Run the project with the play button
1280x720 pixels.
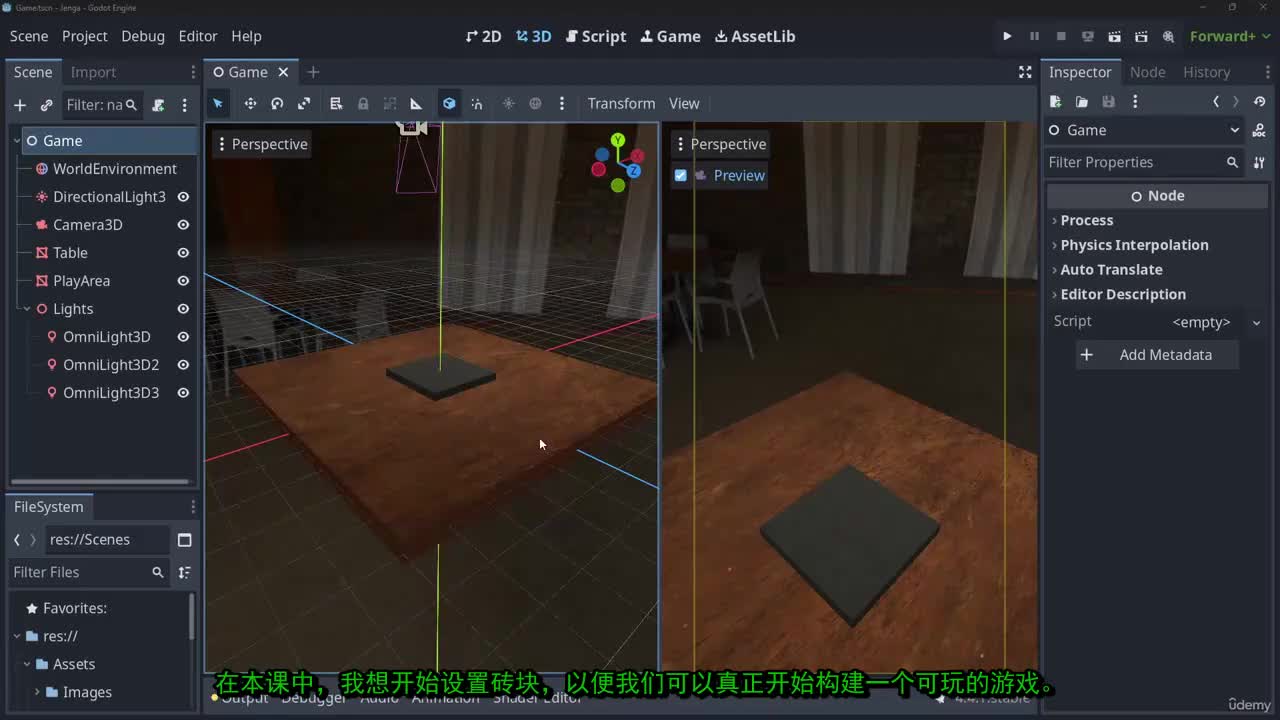point(1007,36)
